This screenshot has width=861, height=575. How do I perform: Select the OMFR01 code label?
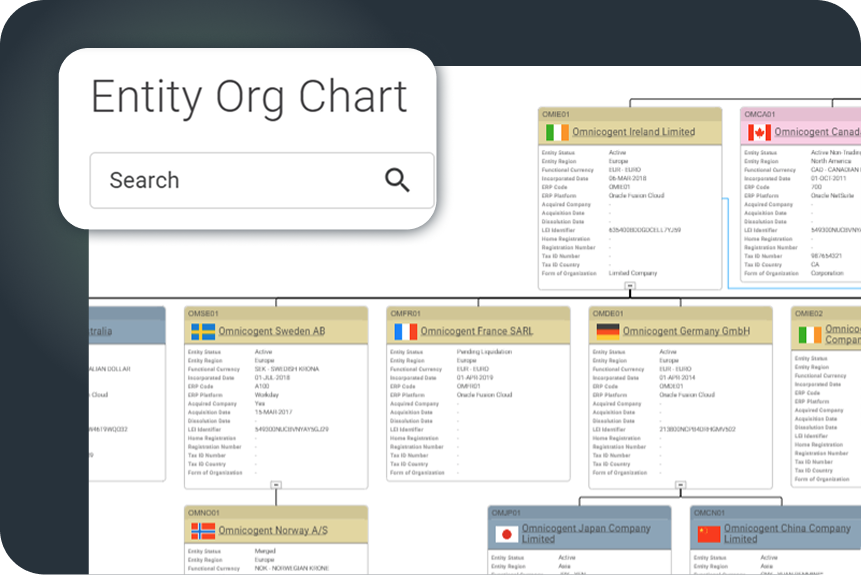point(405,314)
